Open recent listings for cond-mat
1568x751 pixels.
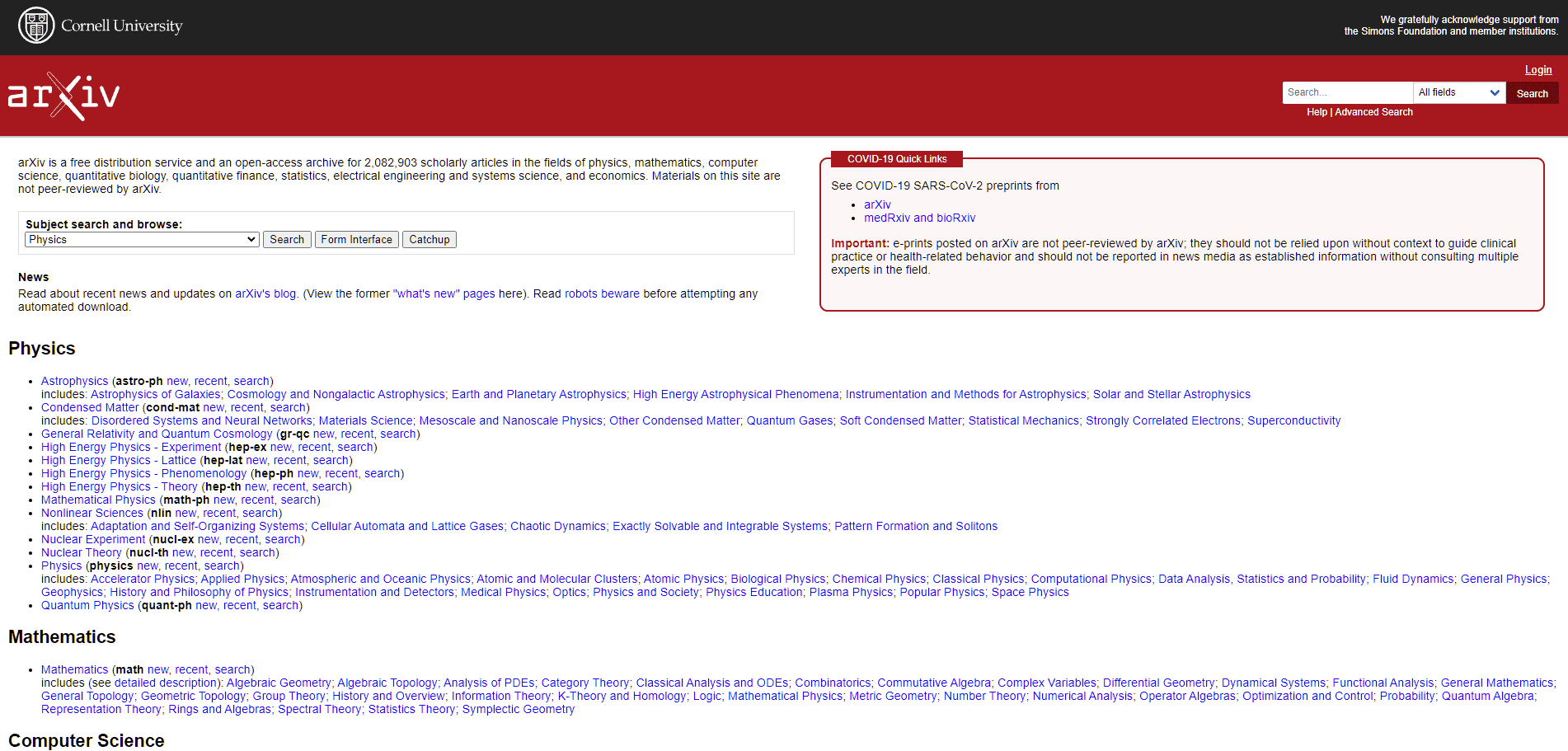pos(247,407)
